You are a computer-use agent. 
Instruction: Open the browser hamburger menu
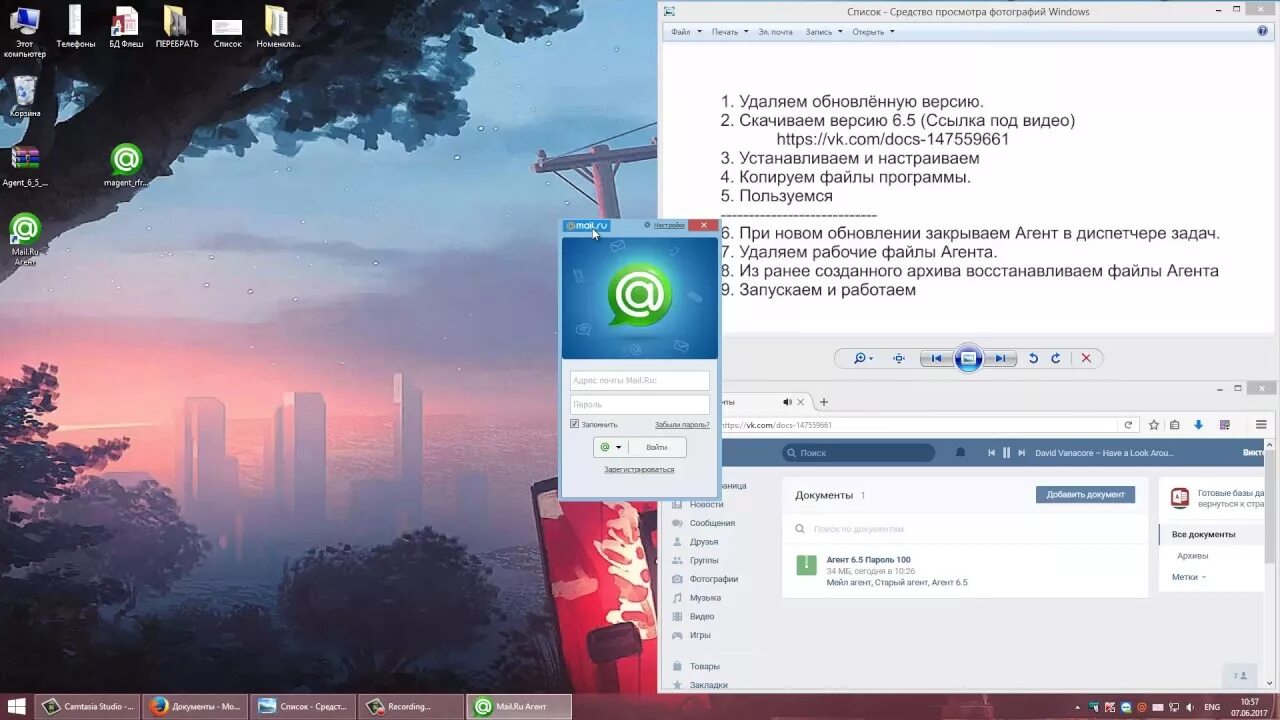[x=1261, y=425]
